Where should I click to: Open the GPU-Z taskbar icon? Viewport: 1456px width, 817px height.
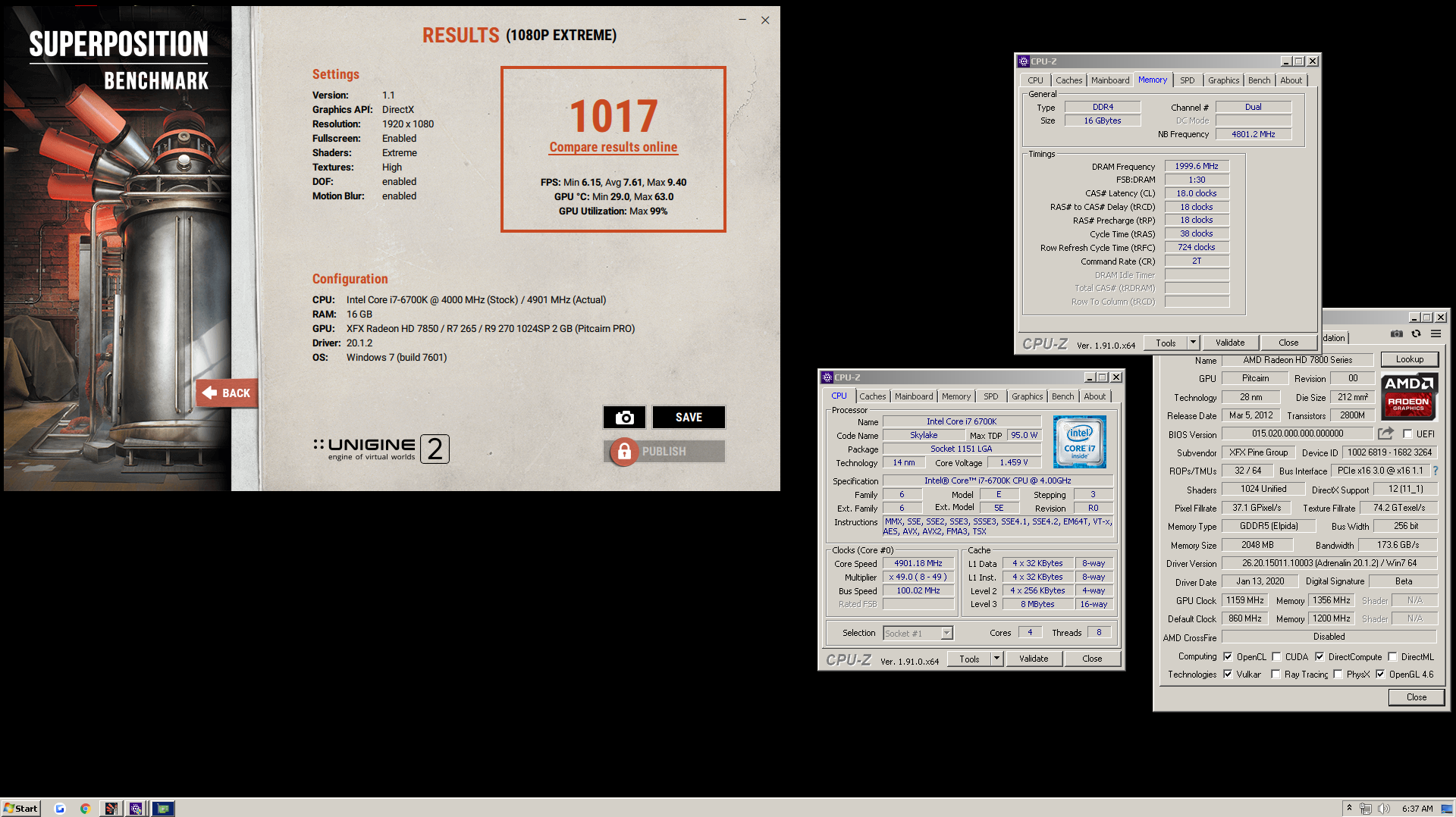pos(164,809)
